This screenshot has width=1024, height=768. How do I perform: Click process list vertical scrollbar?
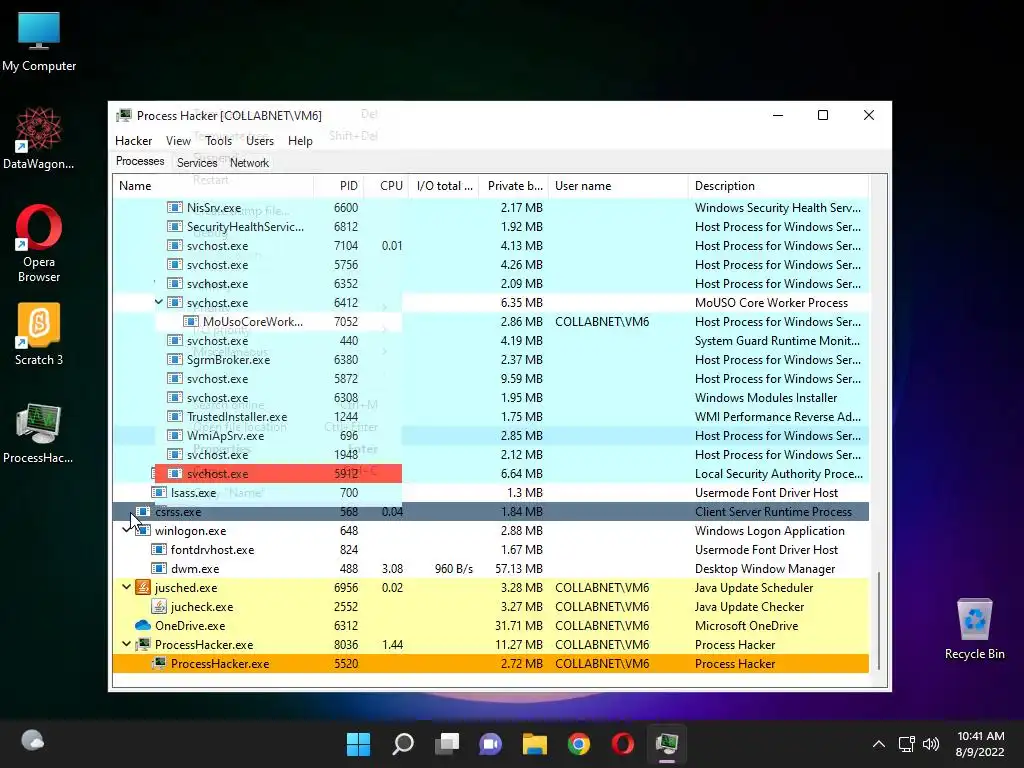pyautogui.click(x=879, y=620)
